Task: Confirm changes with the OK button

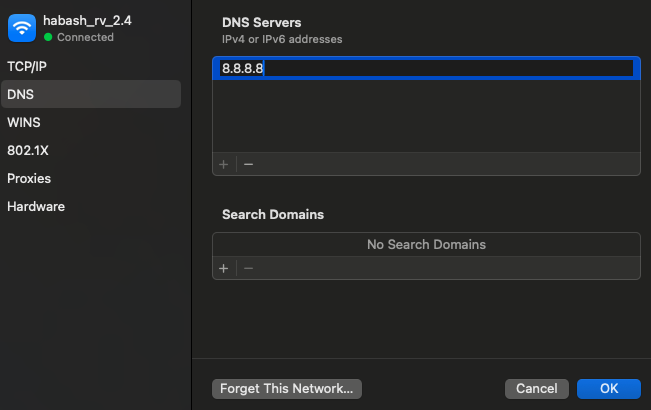Action: coord(608,388)
